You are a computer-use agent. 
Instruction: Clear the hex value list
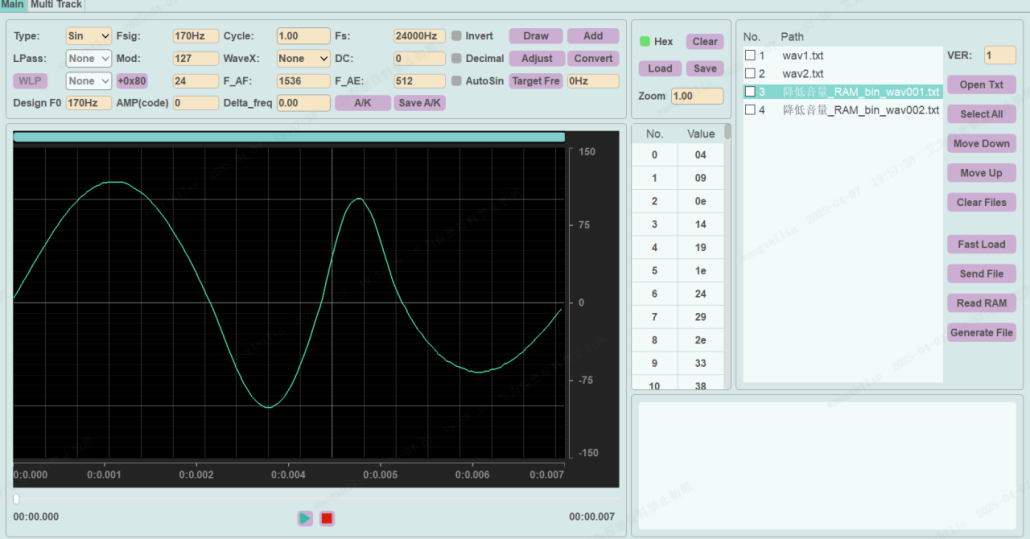point(705,41)
